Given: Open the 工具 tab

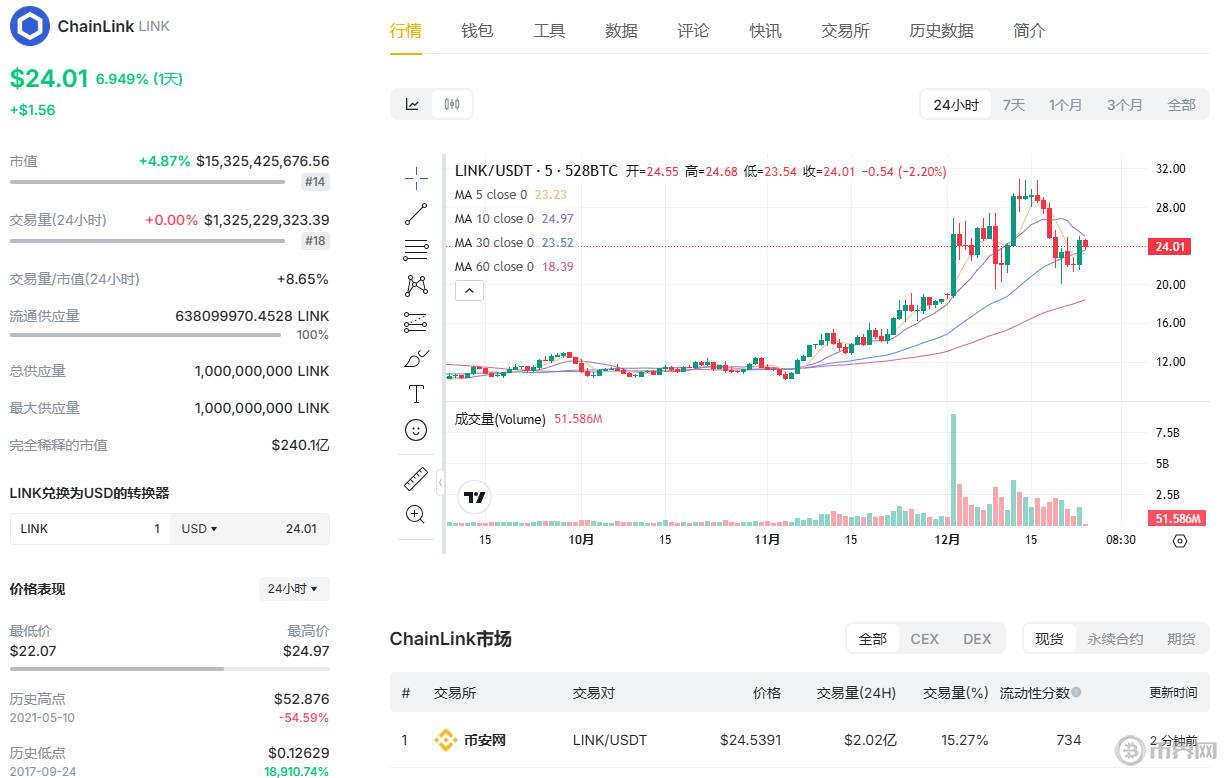Looking at the screenshot, I should coord(549,31).
